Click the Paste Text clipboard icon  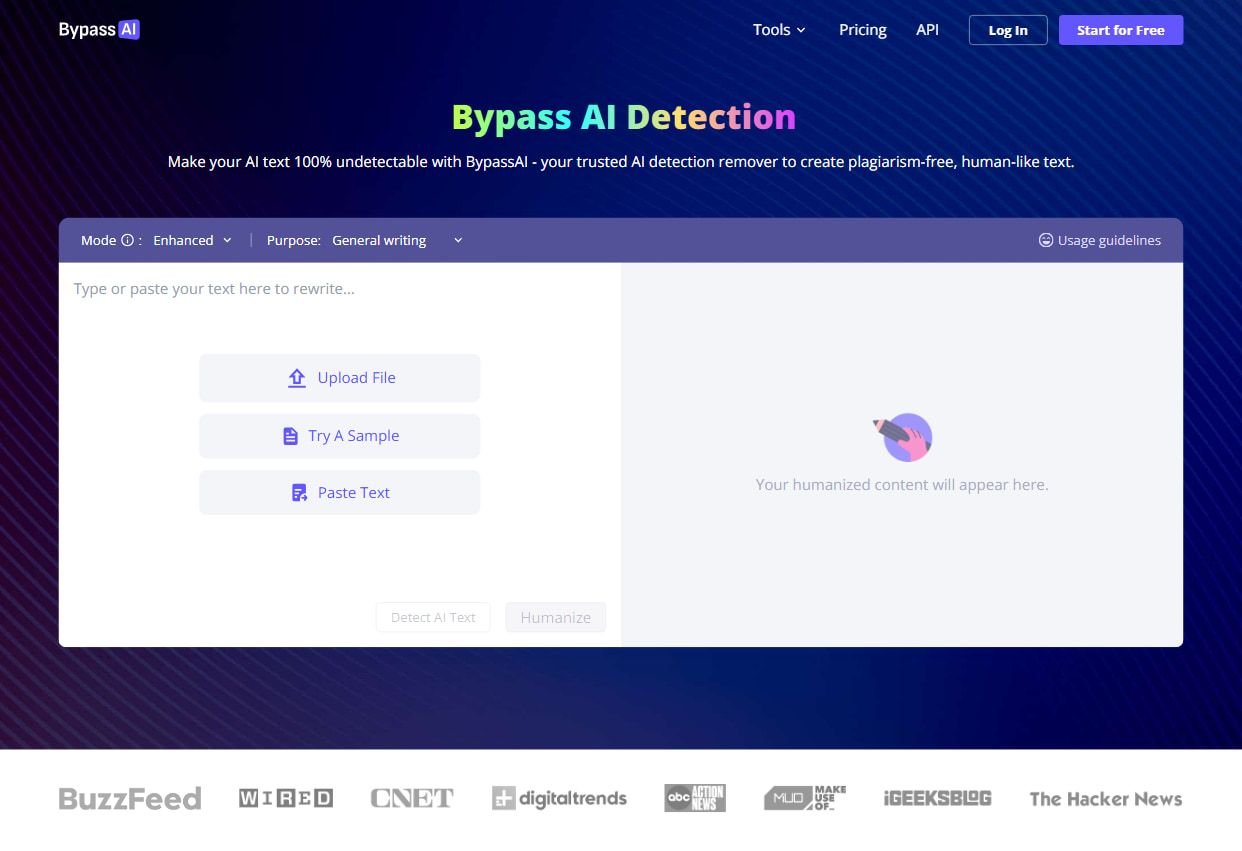tap(298, 492)
